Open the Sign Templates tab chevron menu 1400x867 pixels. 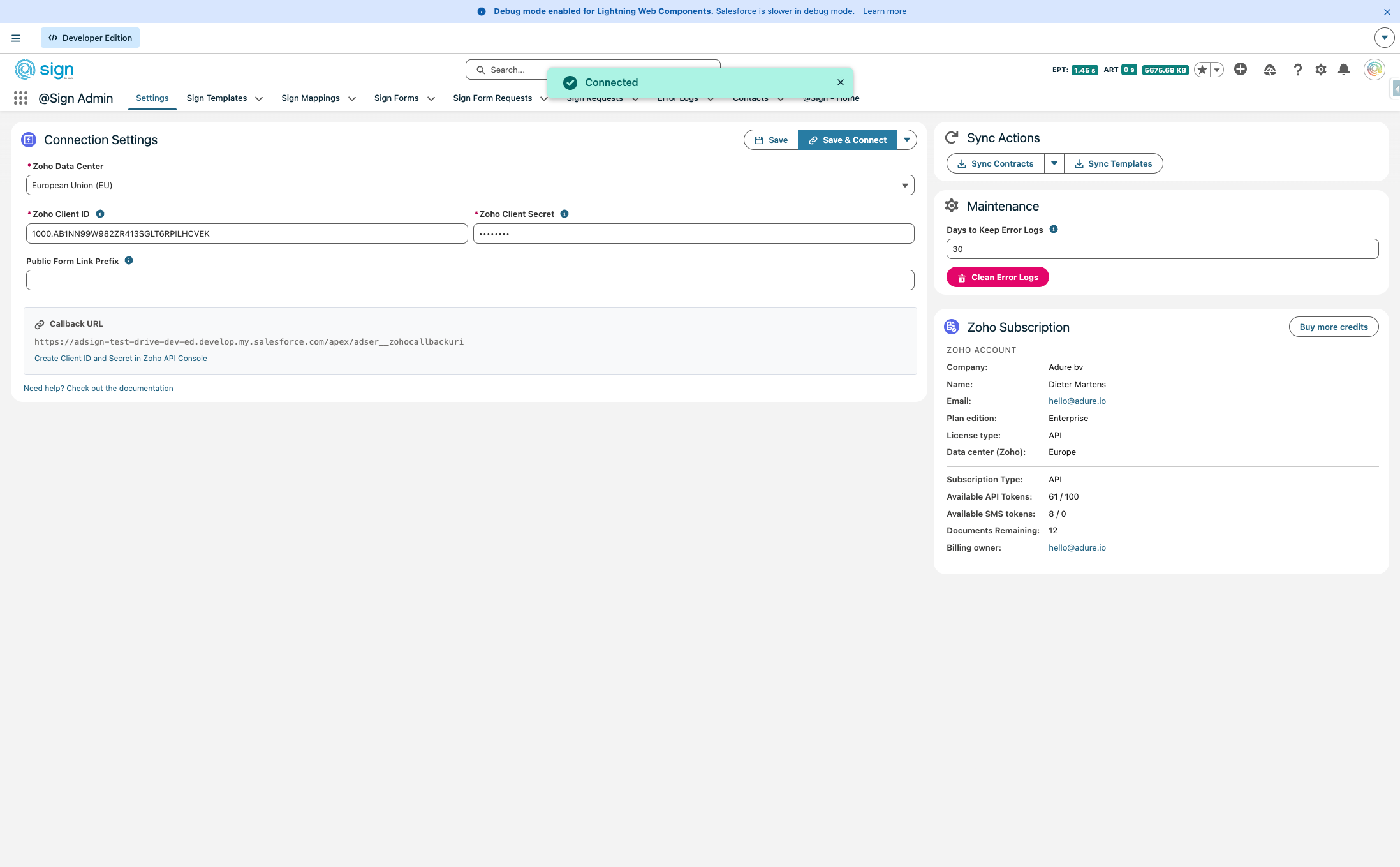tap(259, 99)
